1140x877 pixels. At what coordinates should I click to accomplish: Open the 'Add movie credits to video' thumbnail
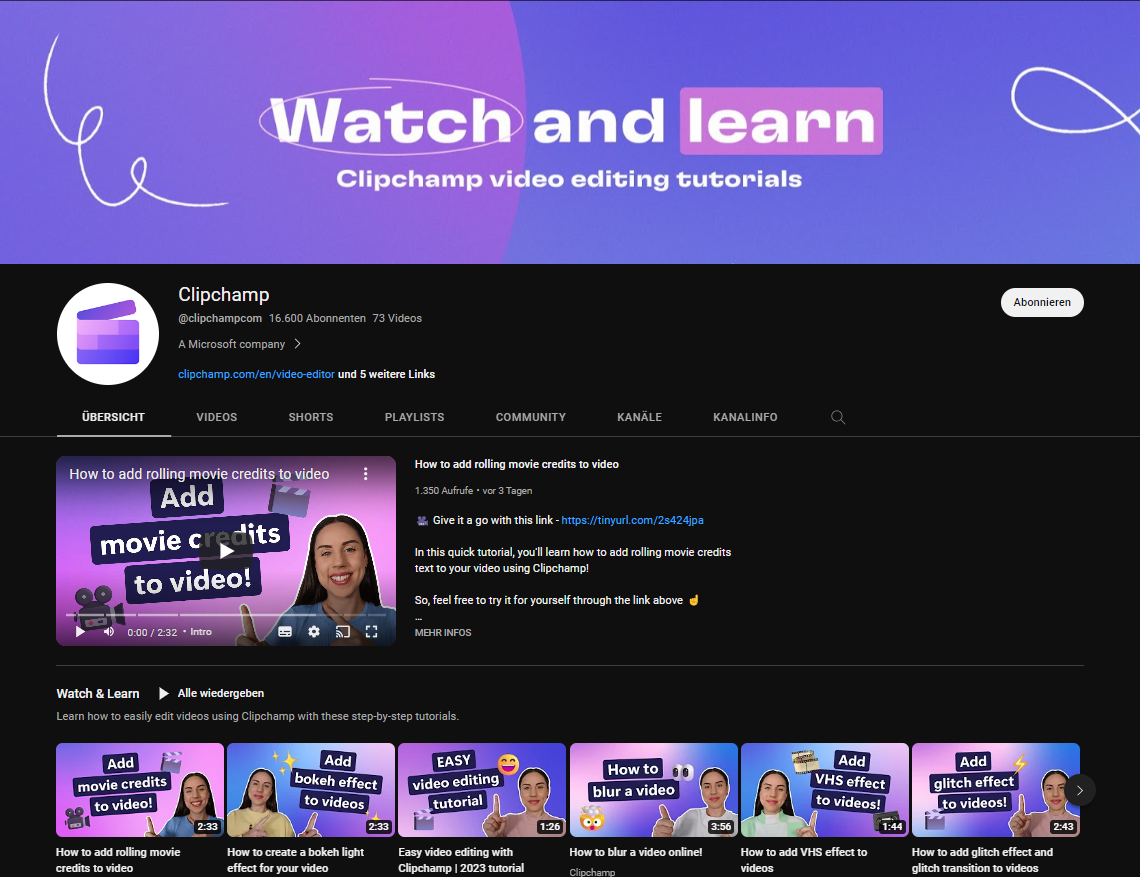point(140,790)
